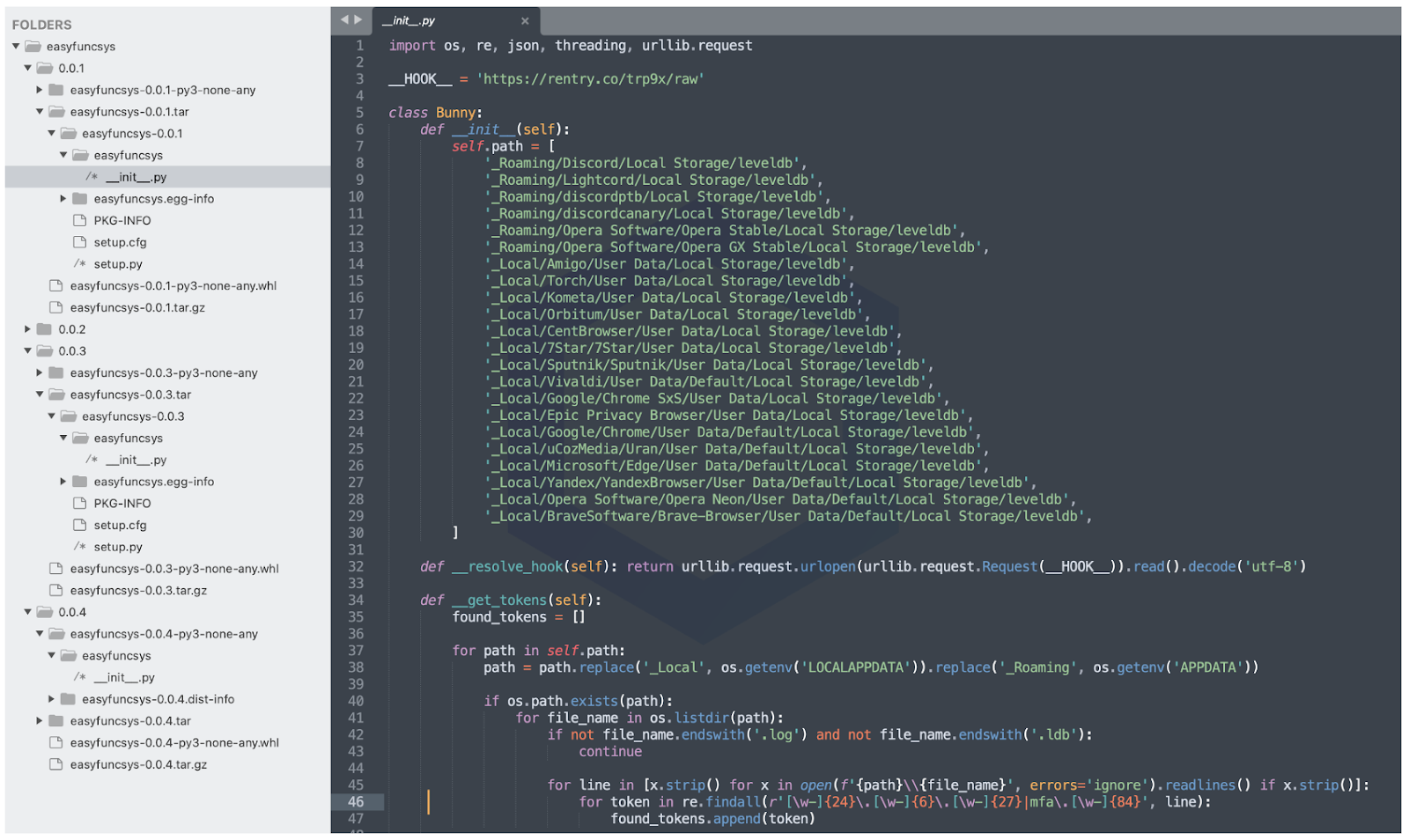Click the file icon for easyfuncsys-0.0.3.tar.gz
Viewport: 1409px width, 840px height.
point(55,590)
